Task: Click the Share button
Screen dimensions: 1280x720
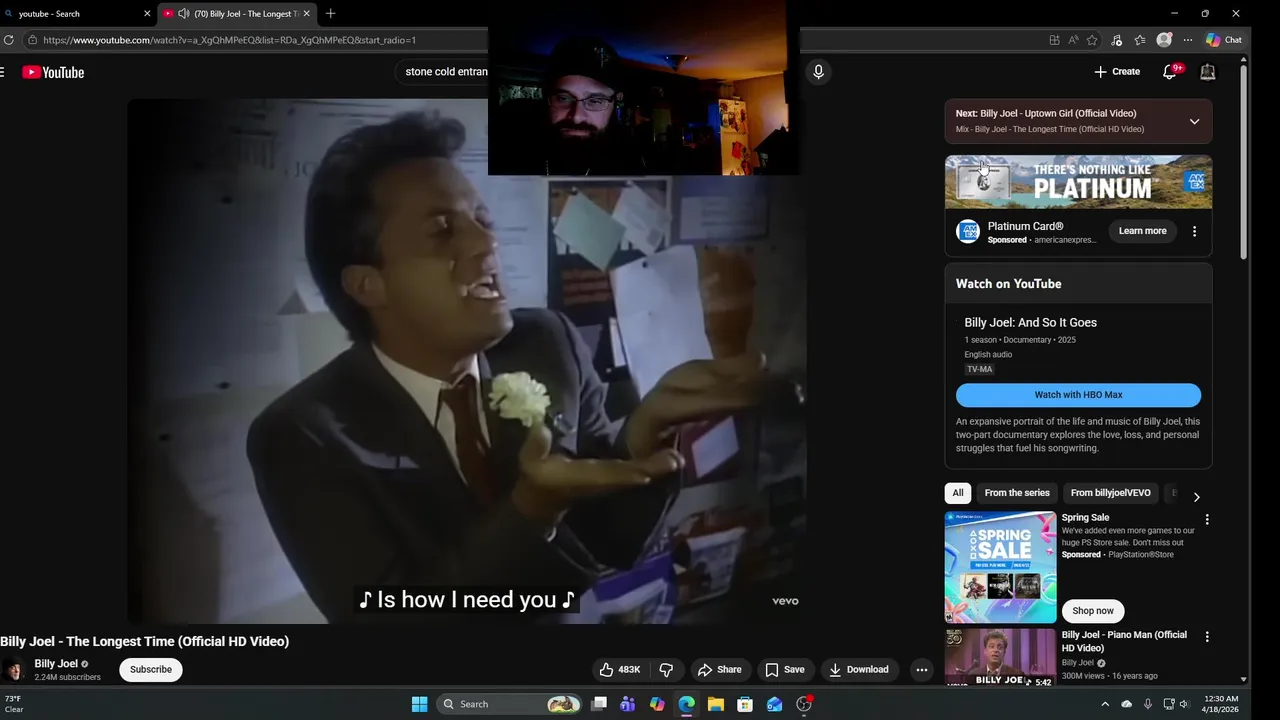Action: [720, 670]
